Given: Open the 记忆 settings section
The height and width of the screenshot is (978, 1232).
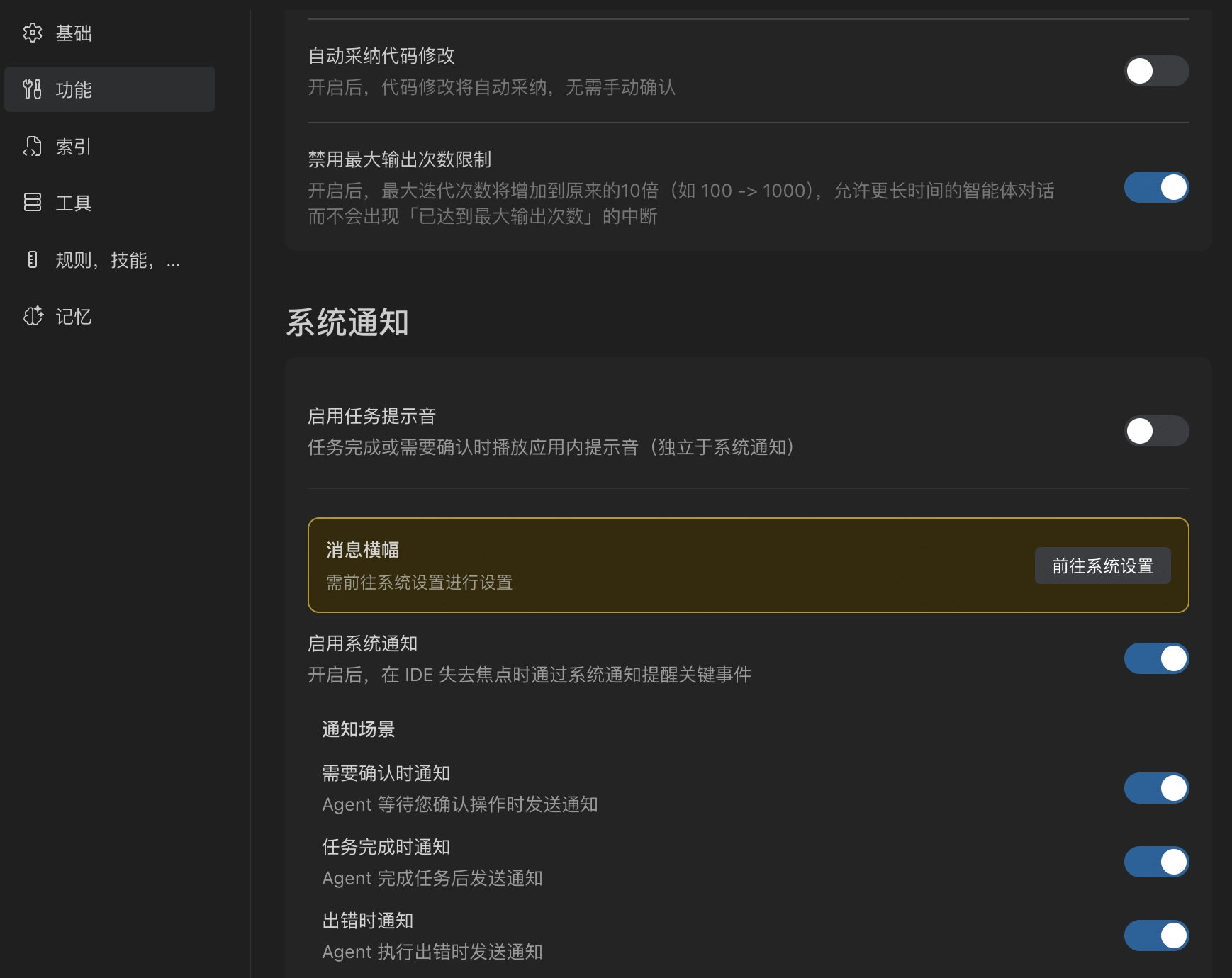Looking at the screenshot, I should (73, 317).
